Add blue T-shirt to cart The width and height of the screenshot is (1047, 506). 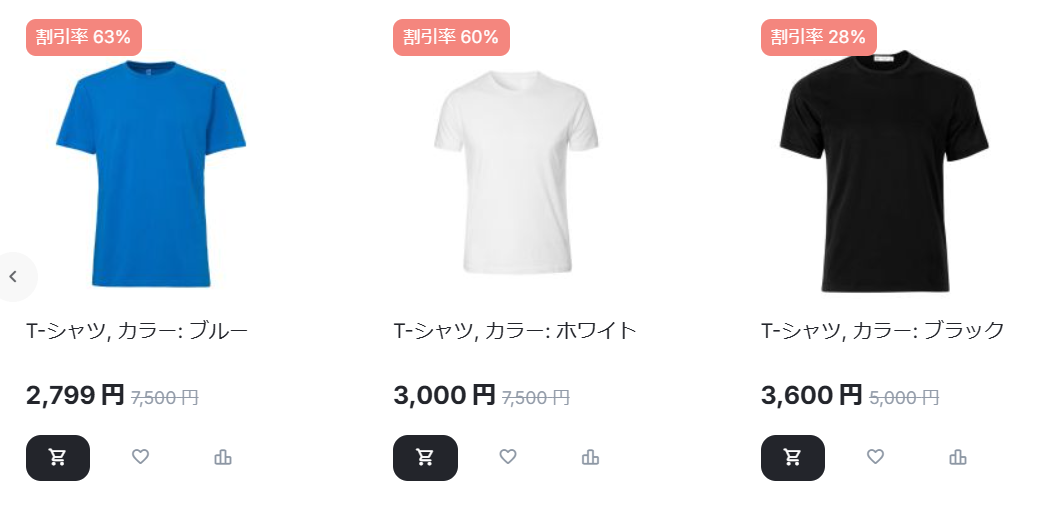point(58,458)
